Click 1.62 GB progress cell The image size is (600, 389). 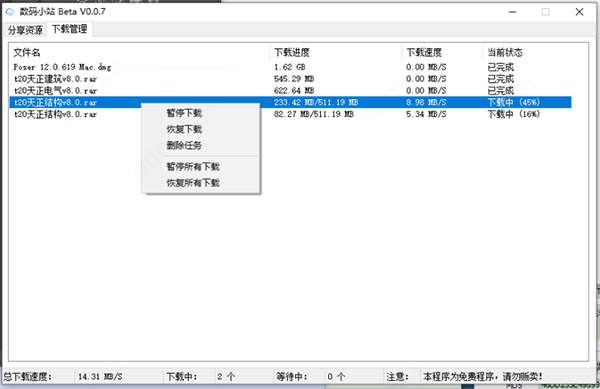click(290, 67)
